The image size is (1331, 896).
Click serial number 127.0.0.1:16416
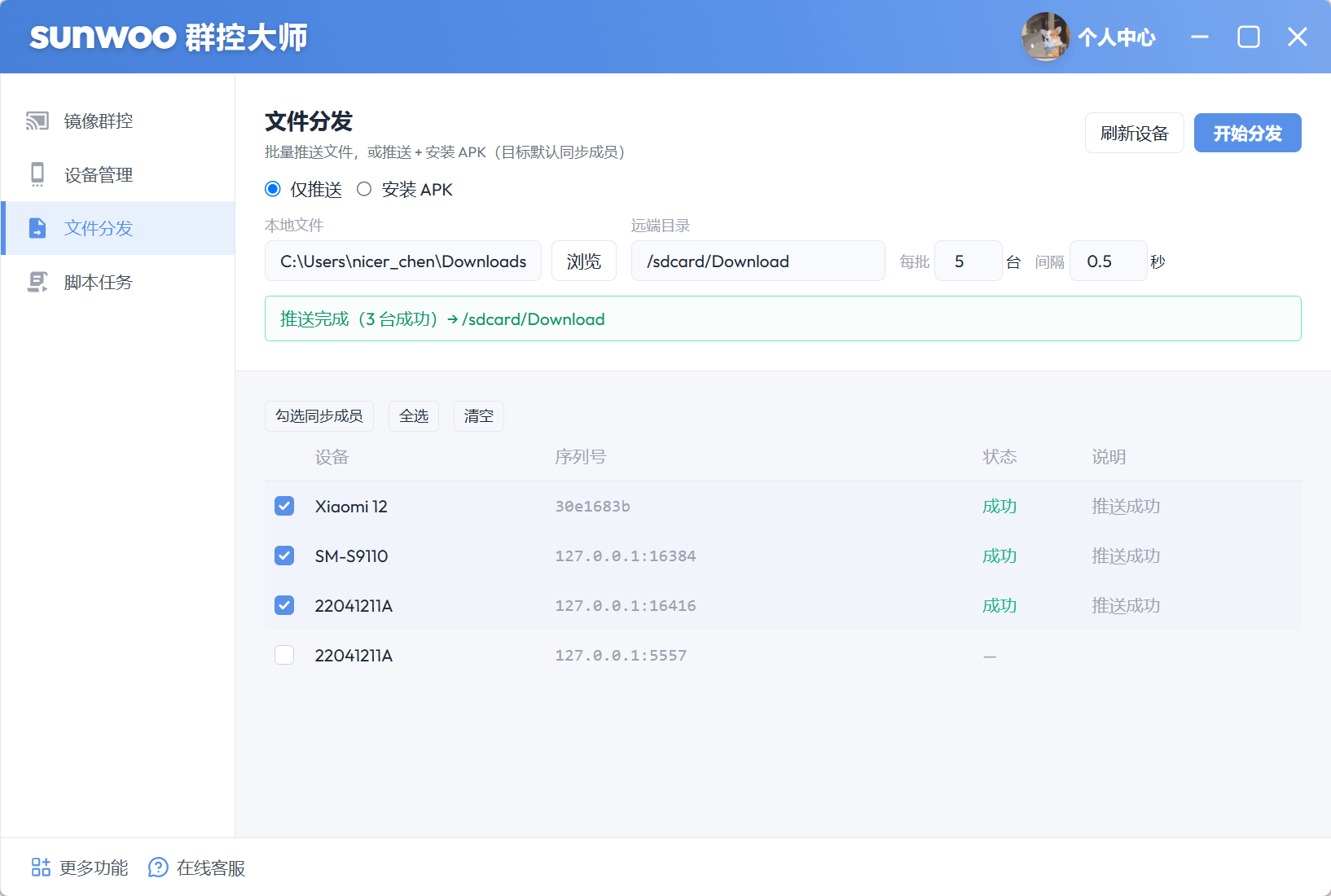click(626, 605)
